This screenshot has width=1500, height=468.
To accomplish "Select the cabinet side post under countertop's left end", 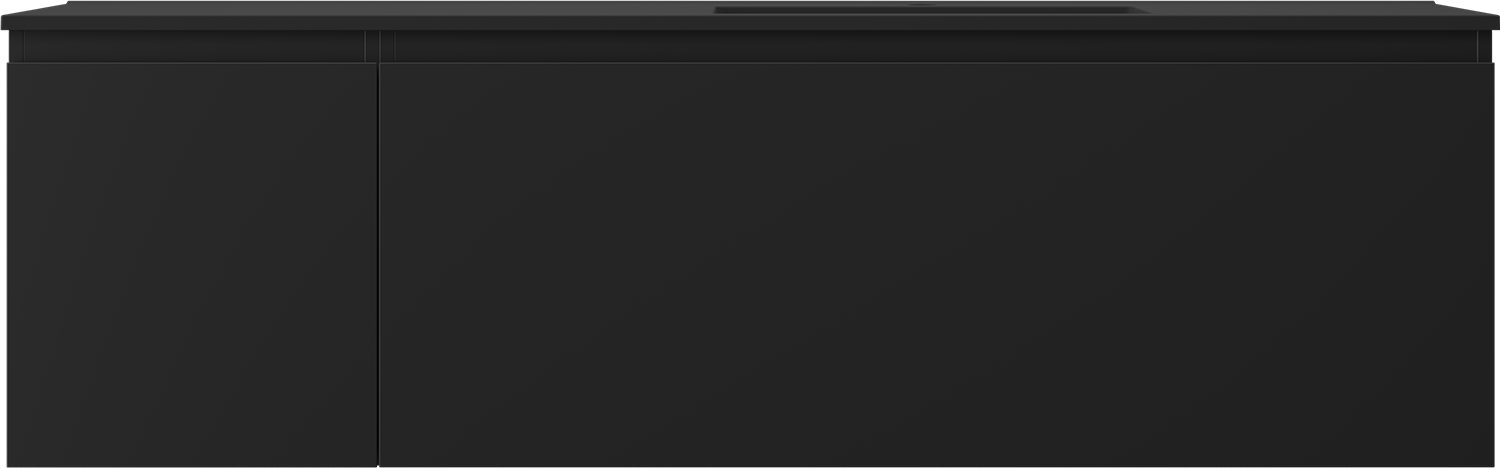I will 15,46.
